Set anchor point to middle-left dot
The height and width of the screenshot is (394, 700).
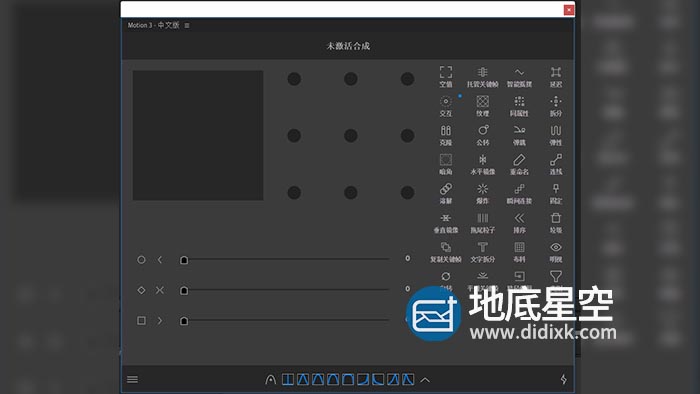click(x=294, y=136)
